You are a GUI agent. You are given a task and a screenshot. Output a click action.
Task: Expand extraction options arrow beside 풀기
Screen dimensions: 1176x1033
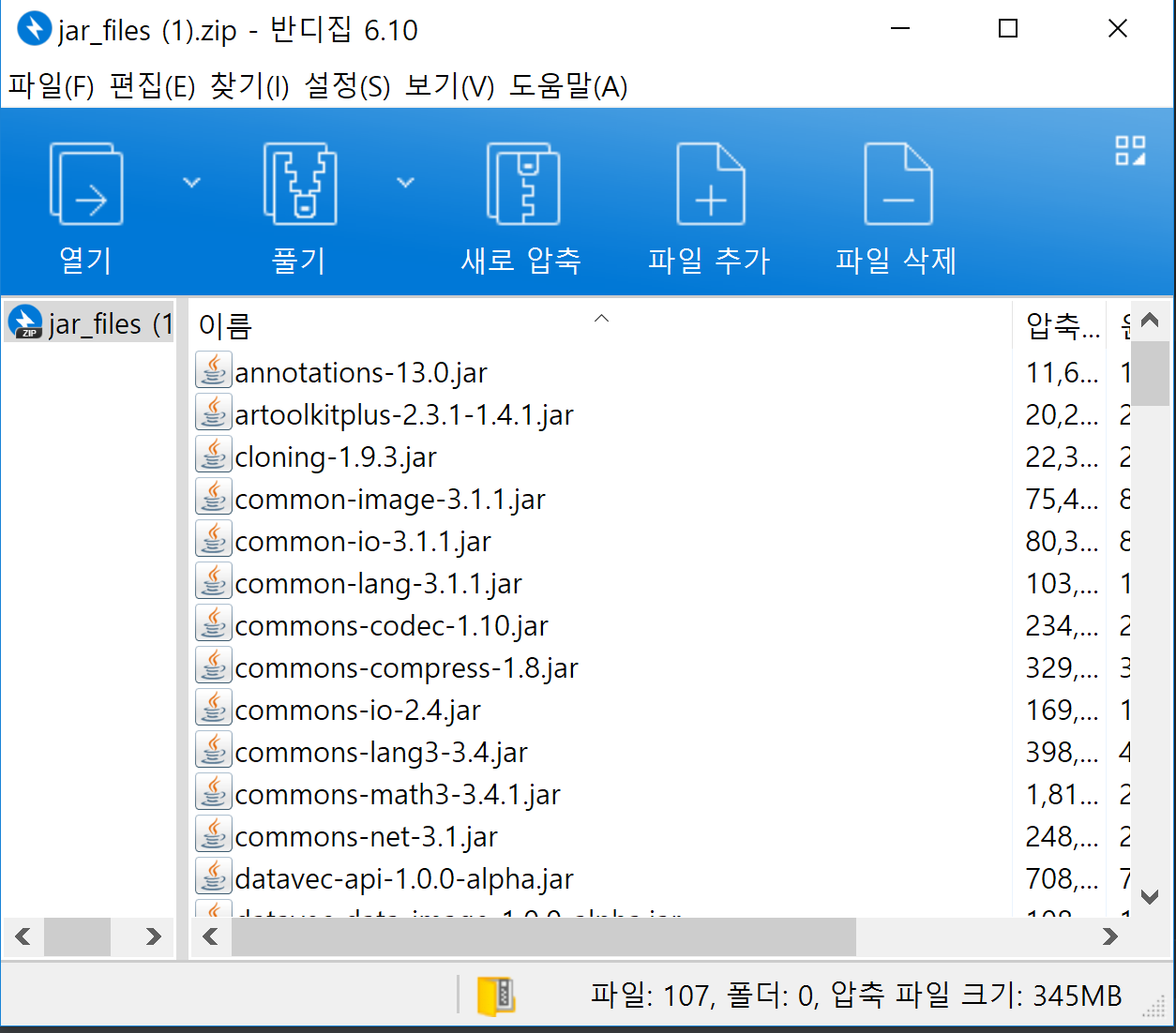tap(404, 183)
